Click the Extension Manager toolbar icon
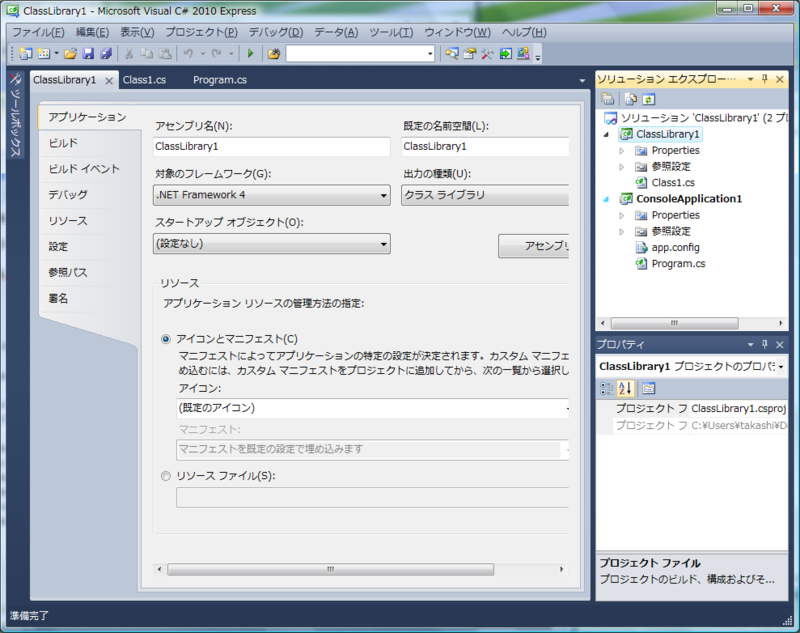800x633 pixels. (523, 54)
